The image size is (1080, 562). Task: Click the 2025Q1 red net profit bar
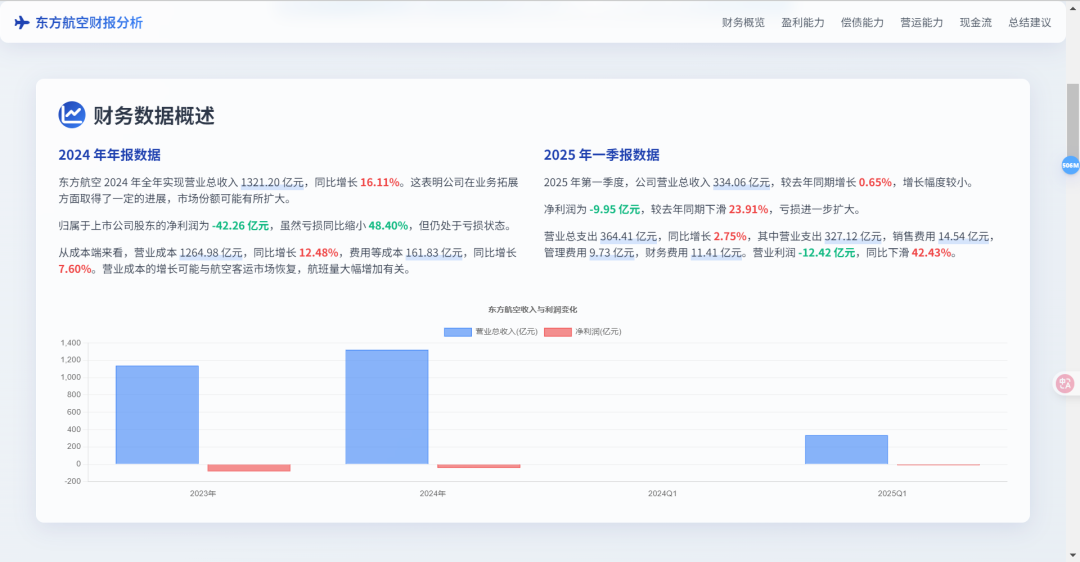[938, 465]
